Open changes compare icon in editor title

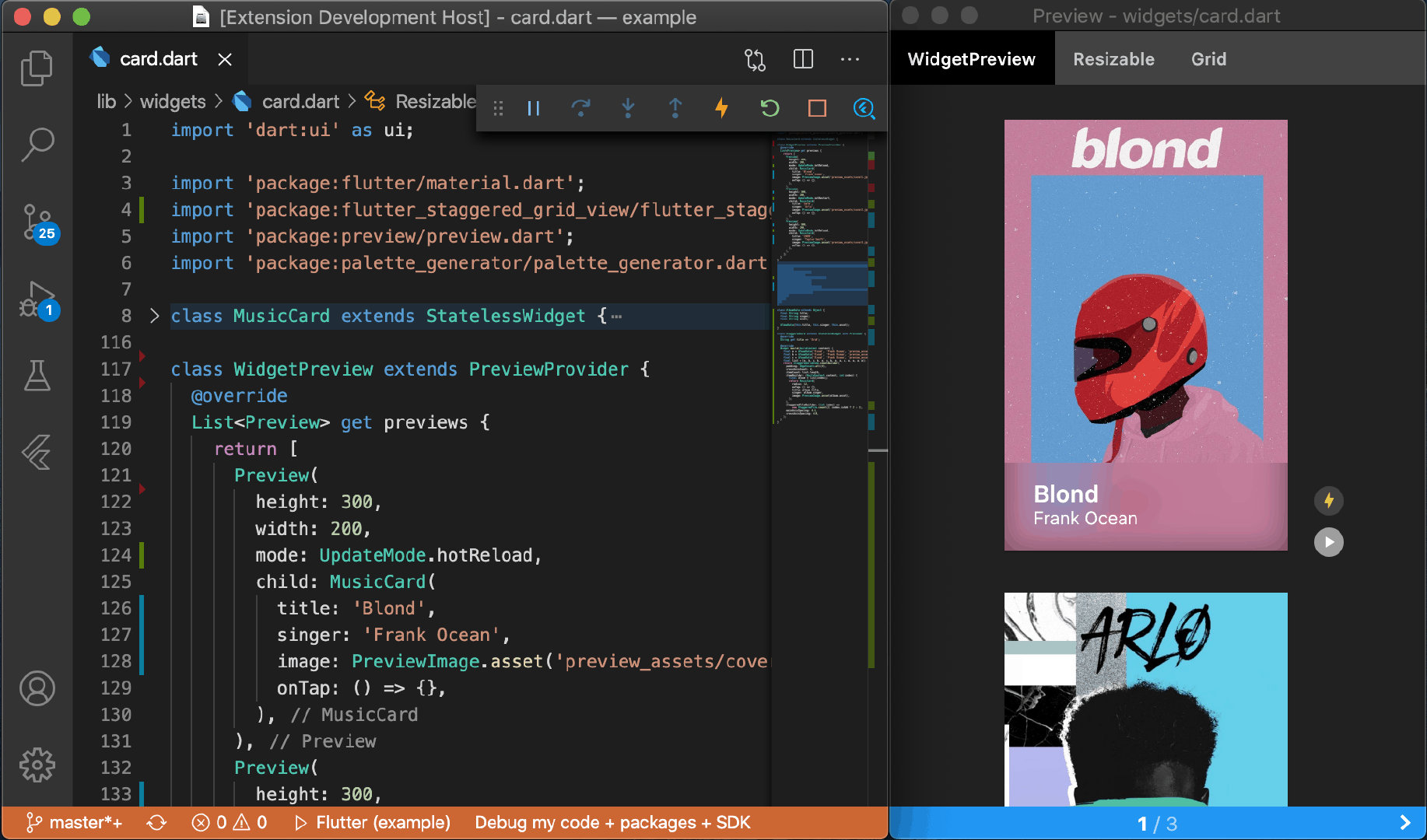tap(755, 59)
